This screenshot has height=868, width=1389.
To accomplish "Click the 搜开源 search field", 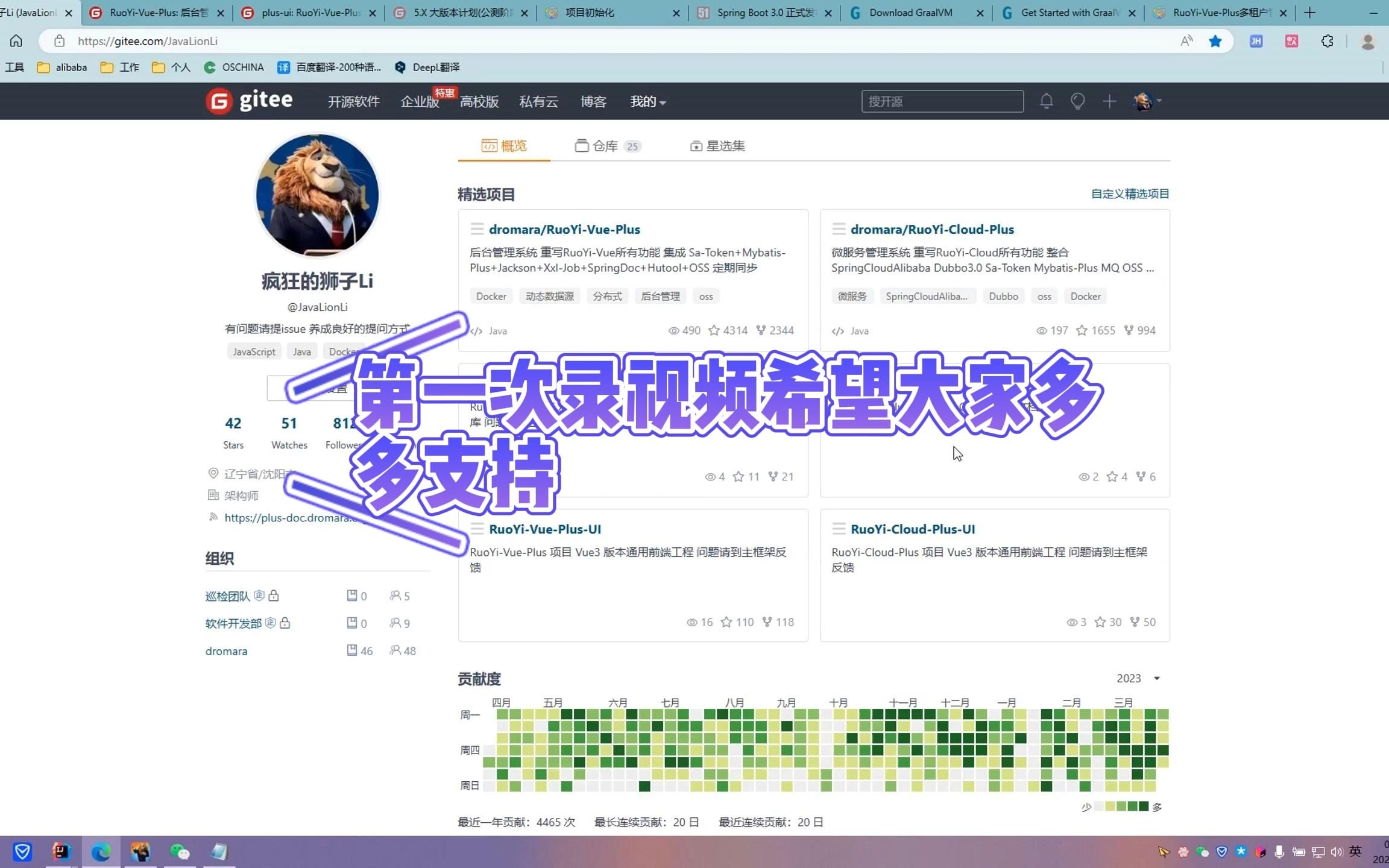I will [x=942, y=101].
